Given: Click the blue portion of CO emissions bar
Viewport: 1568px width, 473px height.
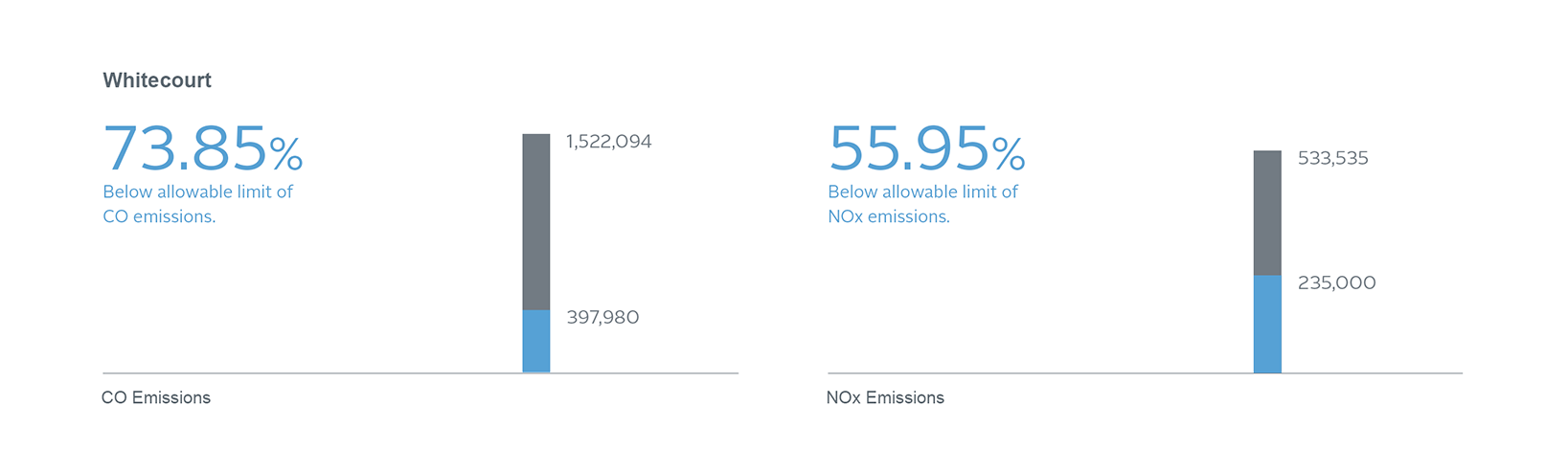Looking at the screenshot, I should click(536, 341).
